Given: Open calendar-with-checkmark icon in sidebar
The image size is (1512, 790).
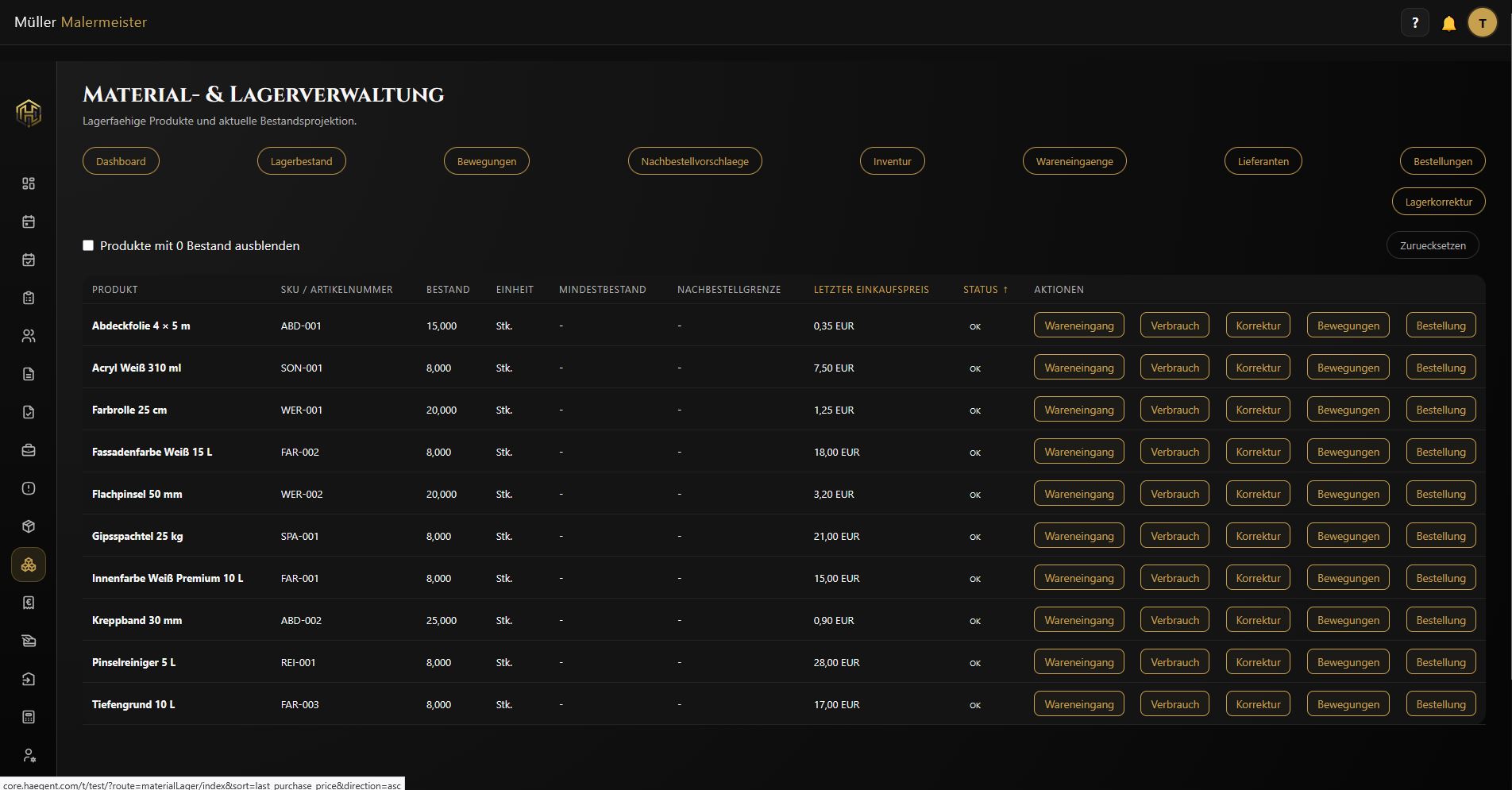Looking at the screenshot, I should (29, 260).
